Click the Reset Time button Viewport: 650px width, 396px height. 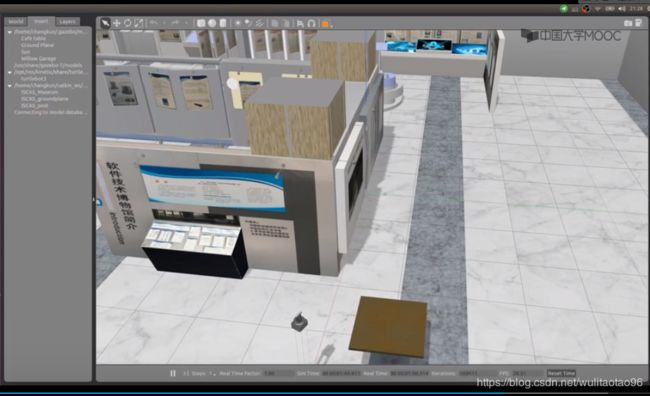coord(561,373)
